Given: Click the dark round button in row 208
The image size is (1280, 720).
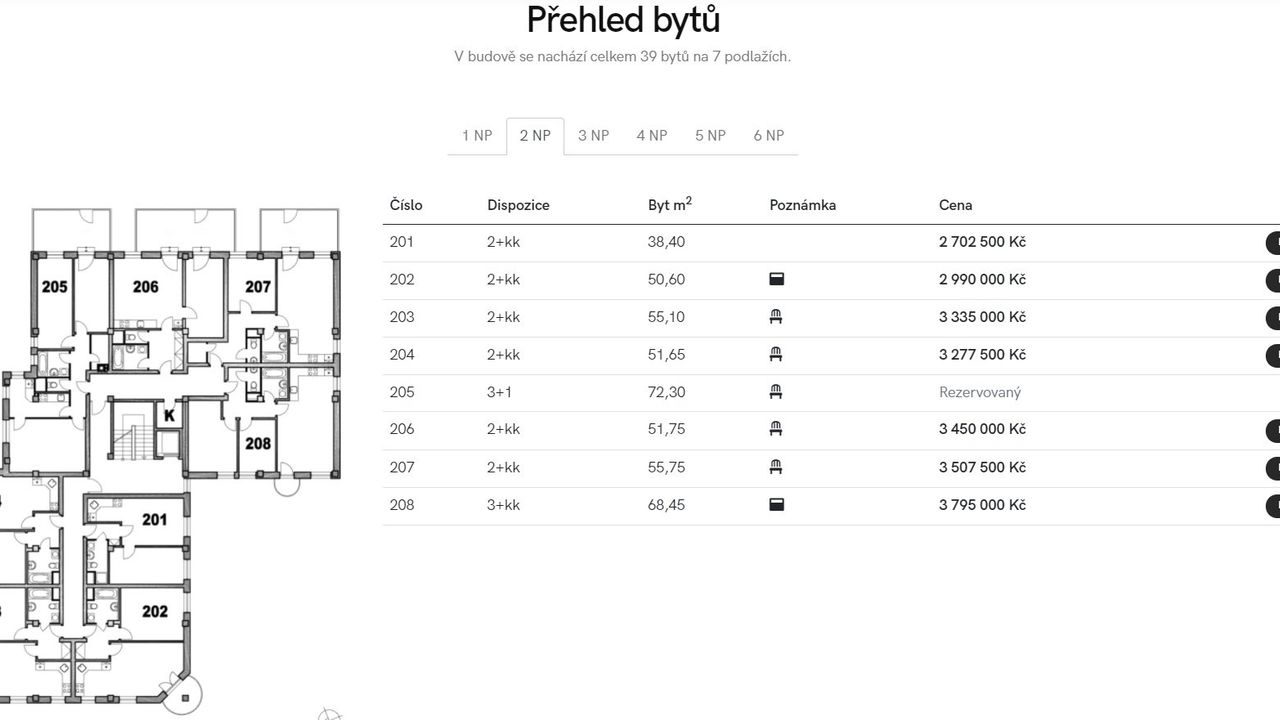Looking at the screenshot, I should [1273, 506].
